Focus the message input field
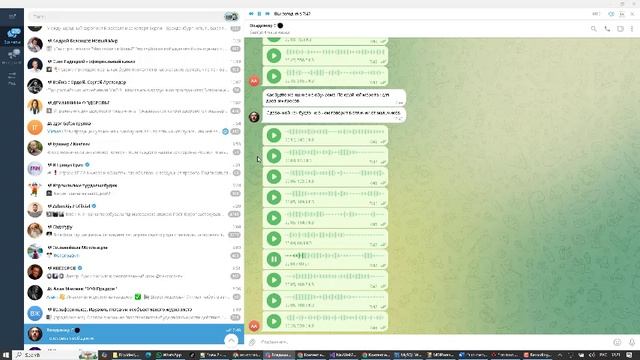This screenshot has height=360, width=640. coord(435,342)
